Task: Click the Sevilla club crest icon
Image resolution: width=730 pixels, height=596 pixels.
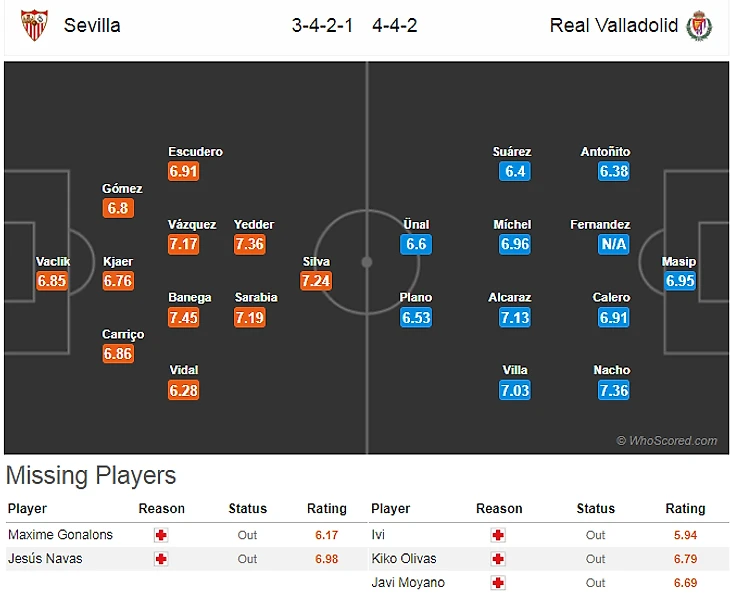Action: click(35, 25)
